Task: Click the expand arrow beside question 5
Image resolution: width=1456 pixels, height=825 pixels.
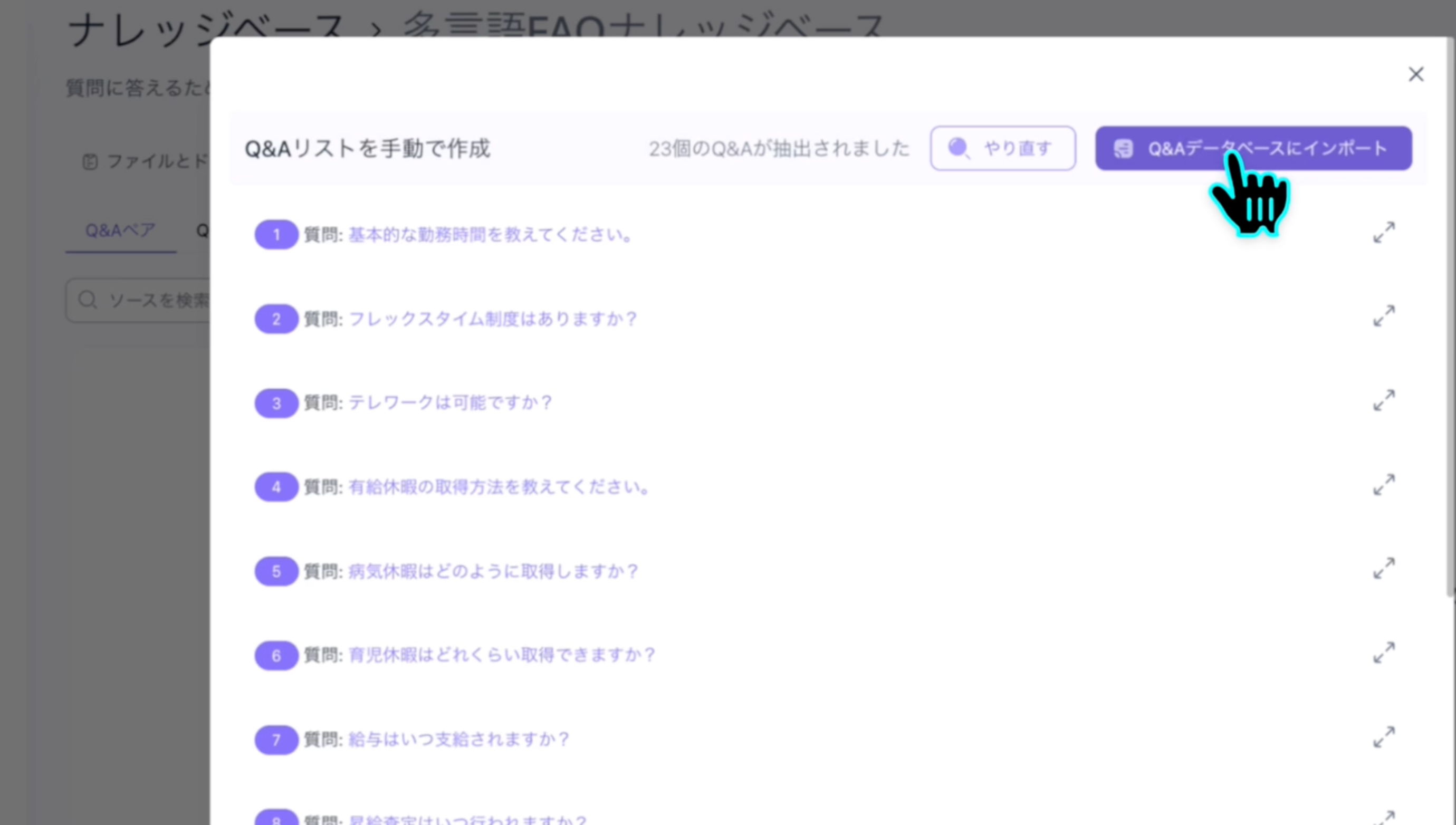Action: (1384, 567)
